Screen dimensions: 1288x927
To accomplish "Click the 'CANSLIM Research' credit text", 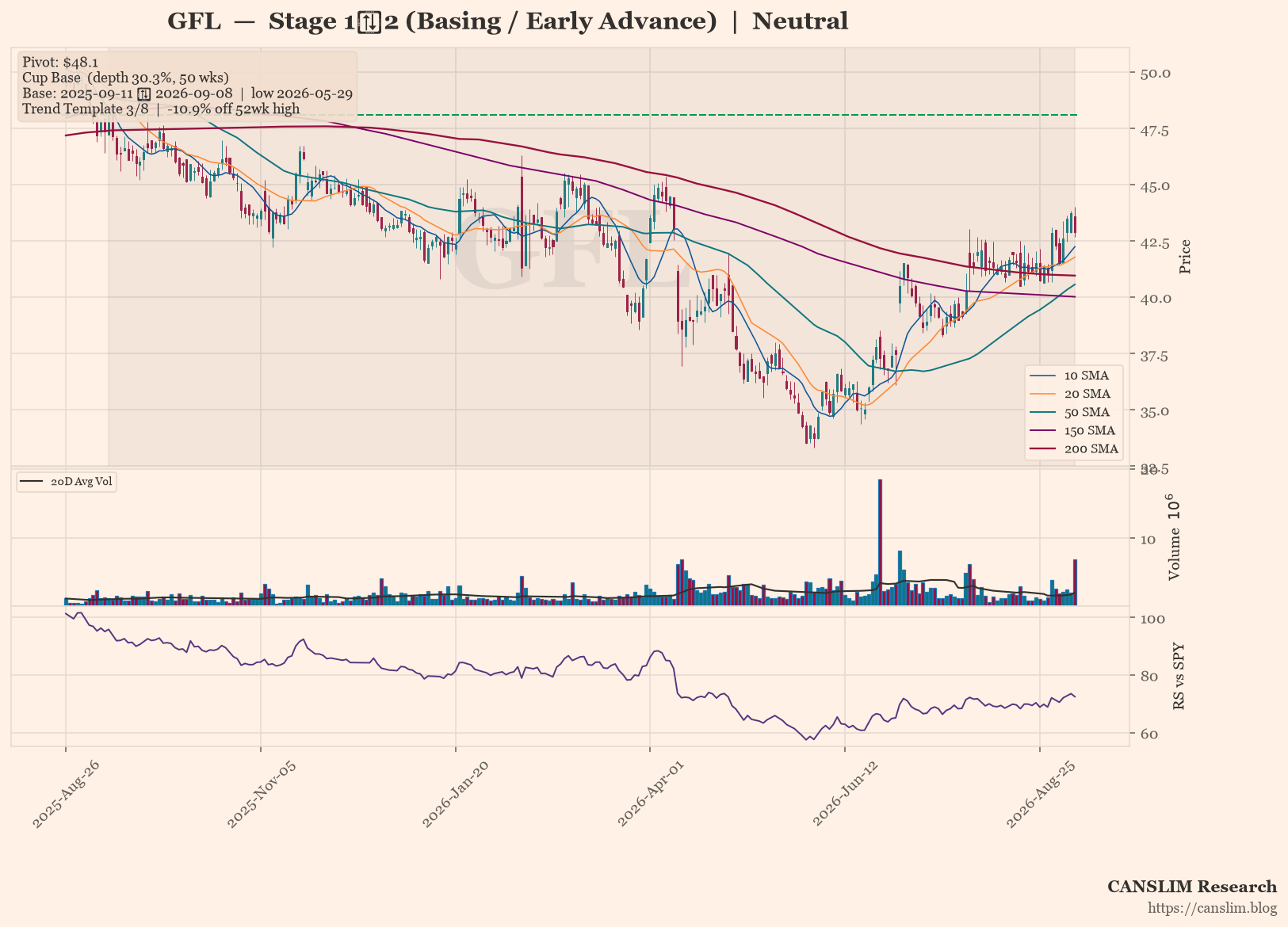I will (x=1192, y=887).
